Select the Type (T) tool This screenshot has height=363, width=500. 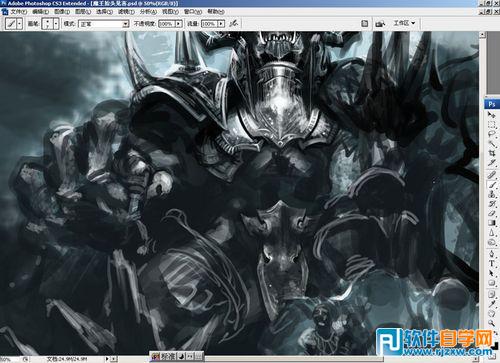[x=492, y=263]
